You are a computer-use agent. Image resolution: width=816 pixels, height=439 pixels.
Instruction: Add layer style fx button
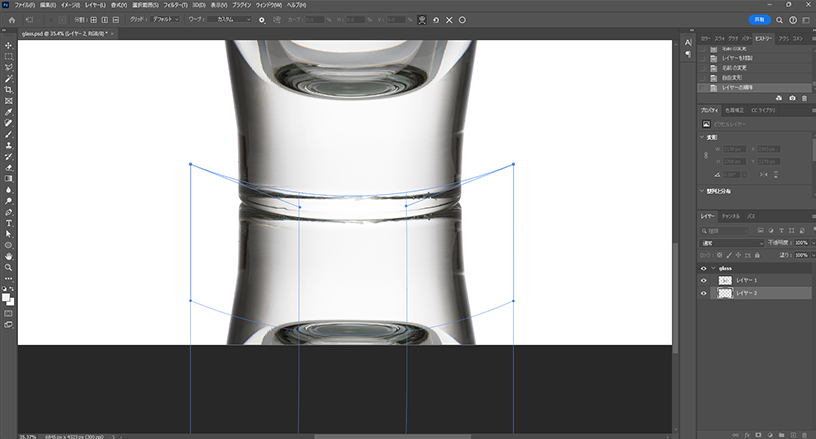(747, 435)
